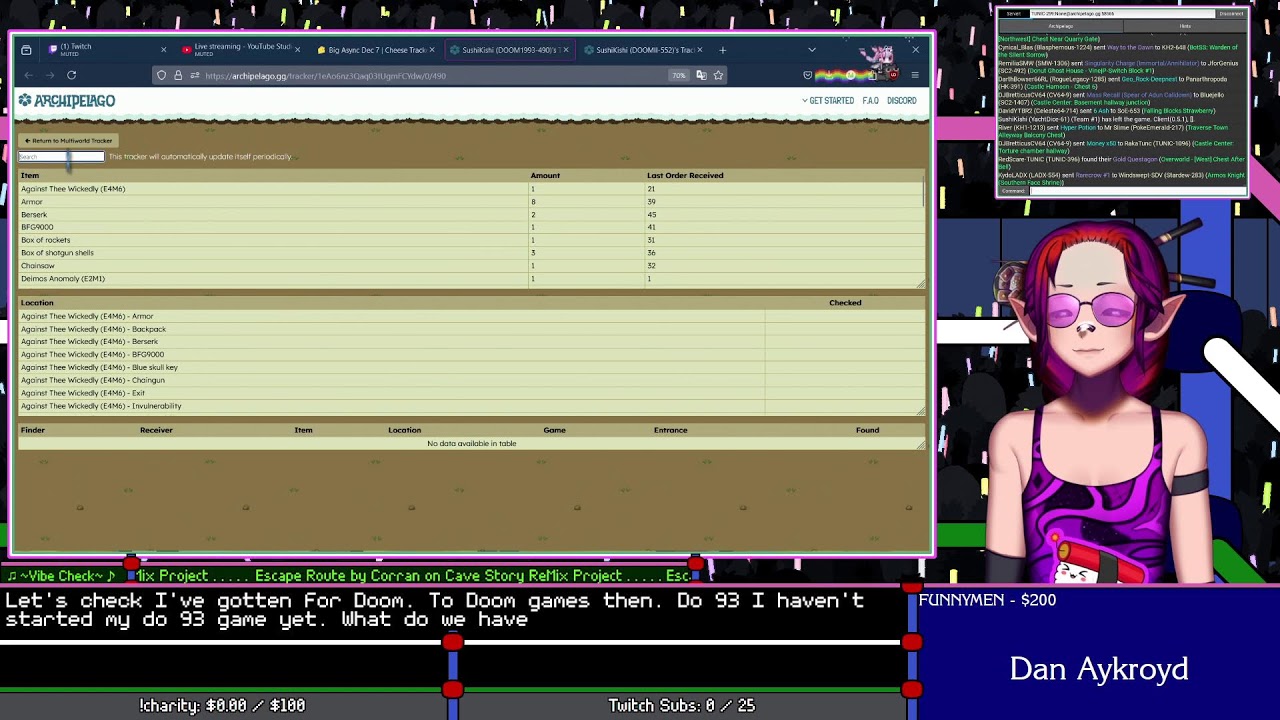
Task: Close the Live streaming YouTube Studio tab
Action: click(x=297, y=50)
